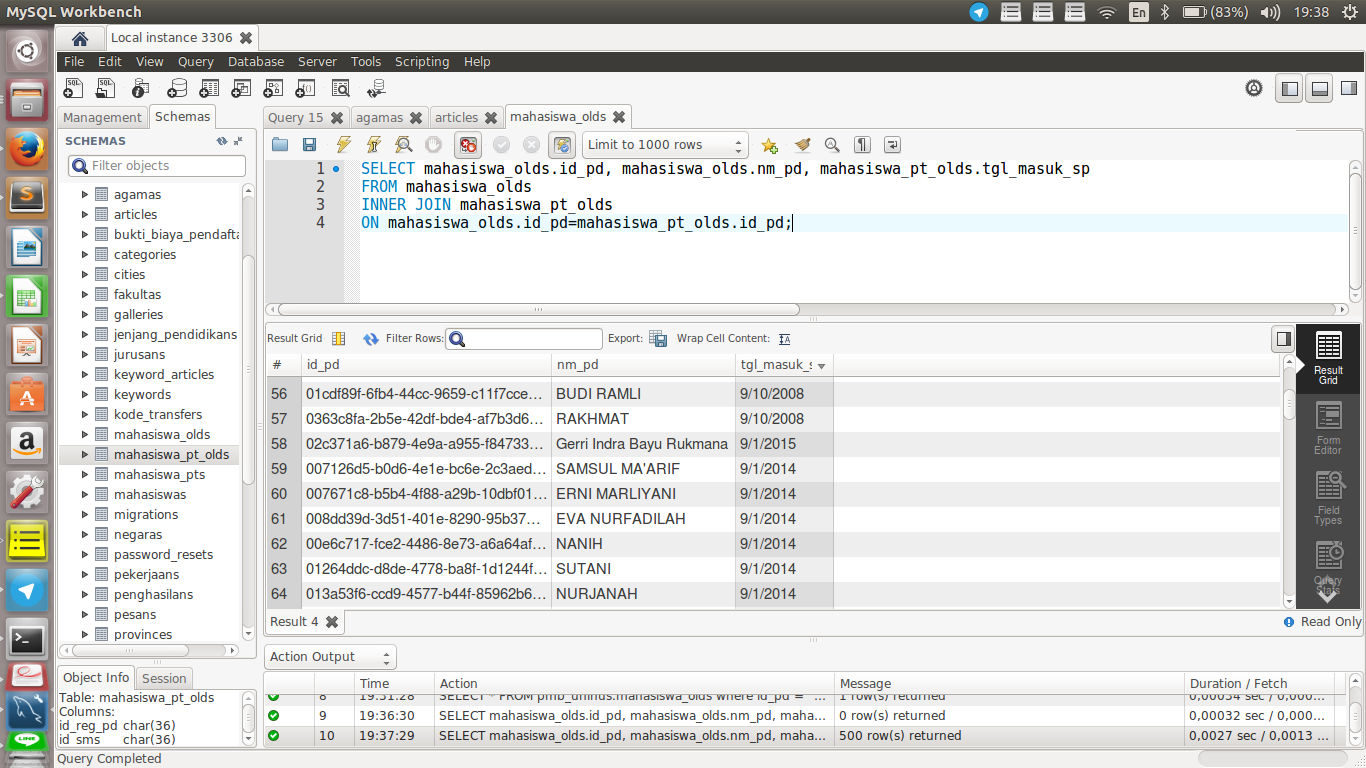The image size is (1366, 768).
Task: Run EXPLAIN on current statement
Action: click(403, 145)
